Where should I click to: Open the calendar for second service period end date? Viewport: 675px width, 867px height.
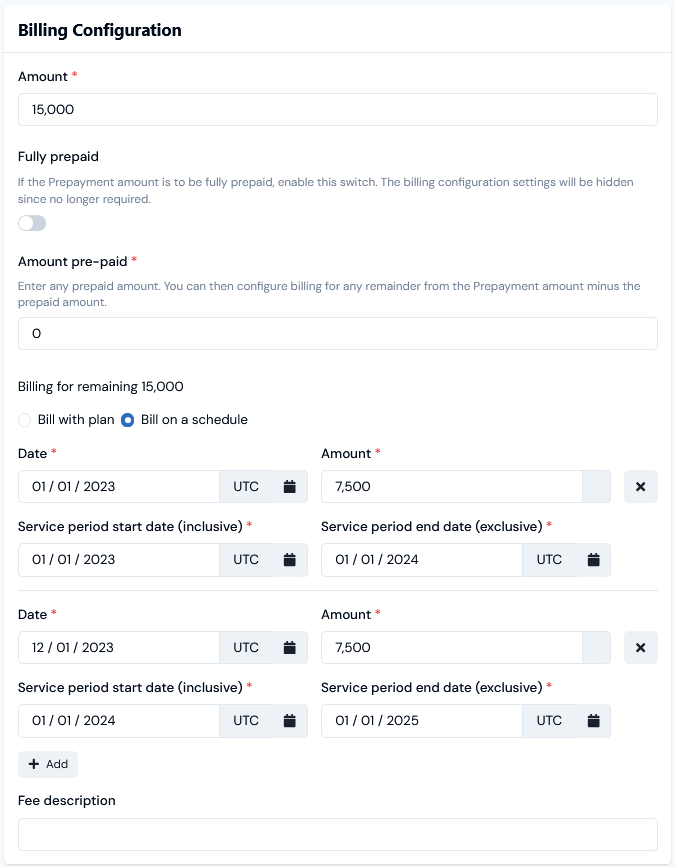pyautogui.click(x=592, y=720)
